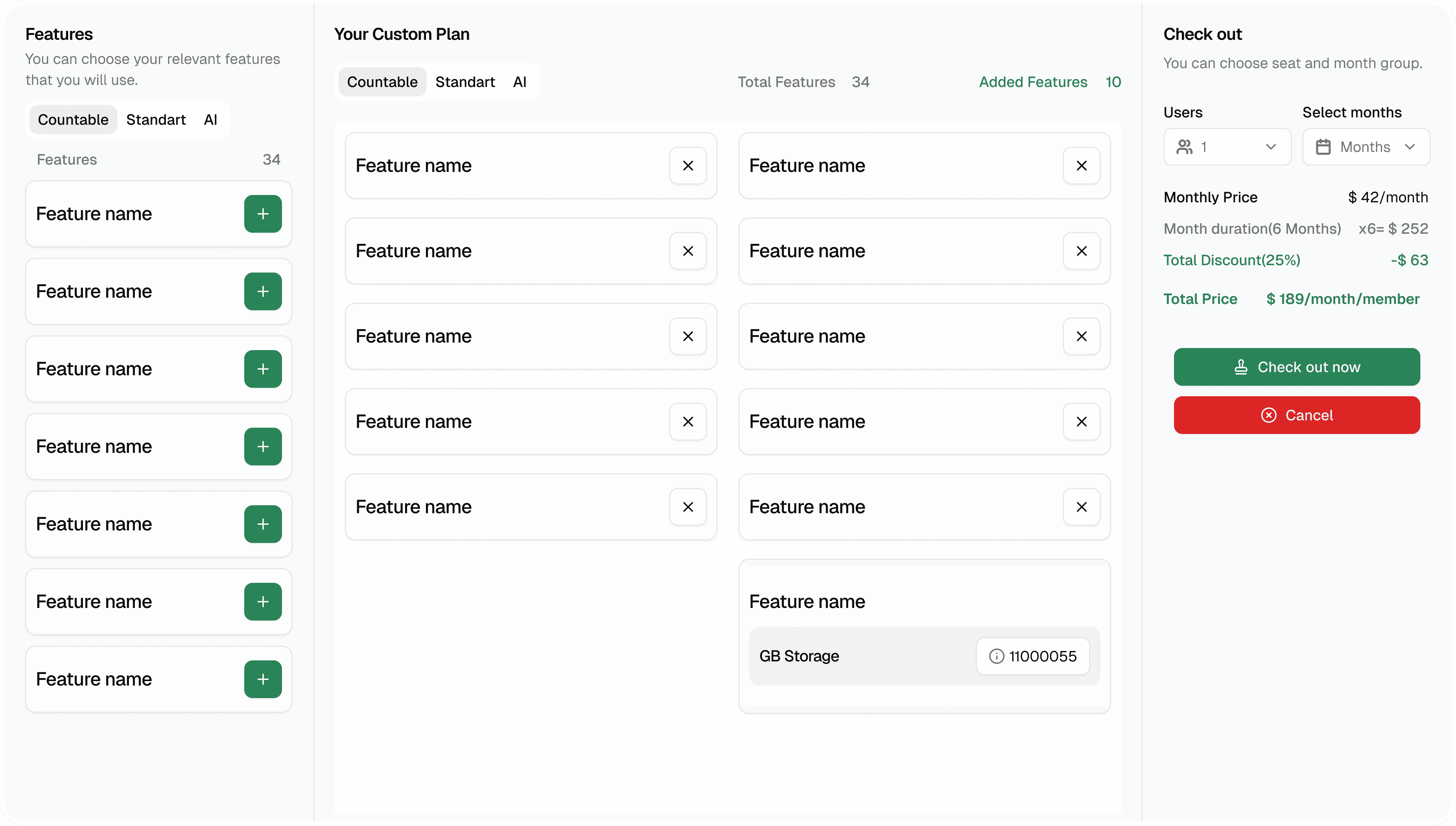1456x826 pixels.
Task: Select AI tab in Features sidebar
Action: click(x=210, y=120)
